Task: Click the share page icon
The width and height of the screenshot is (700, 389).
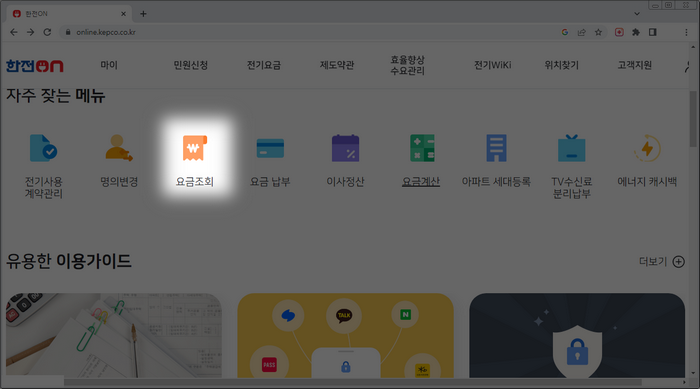Action: coord(581,32)
